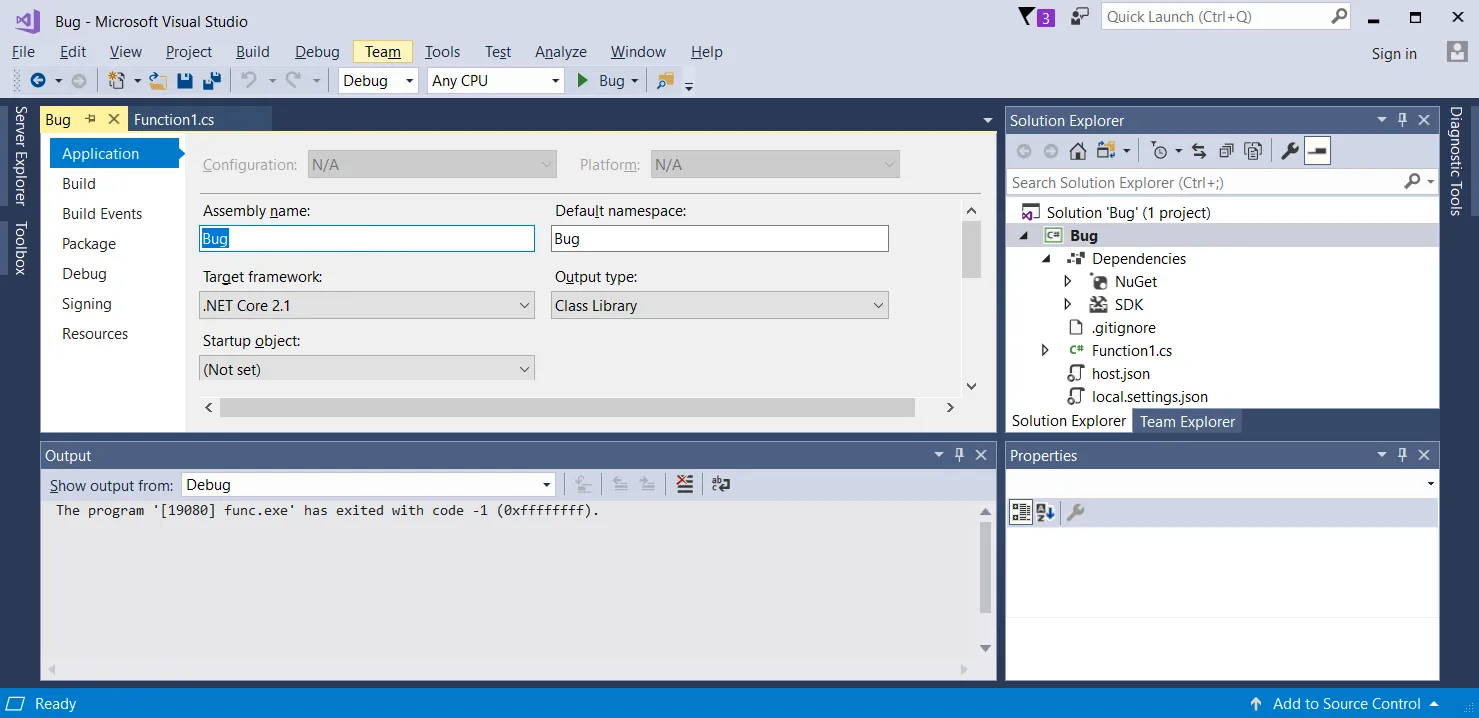The width and height of the screenshot is (1479, 718).
Task: Open the Diagnostic Tools side tab
Action: (1456, 161)
